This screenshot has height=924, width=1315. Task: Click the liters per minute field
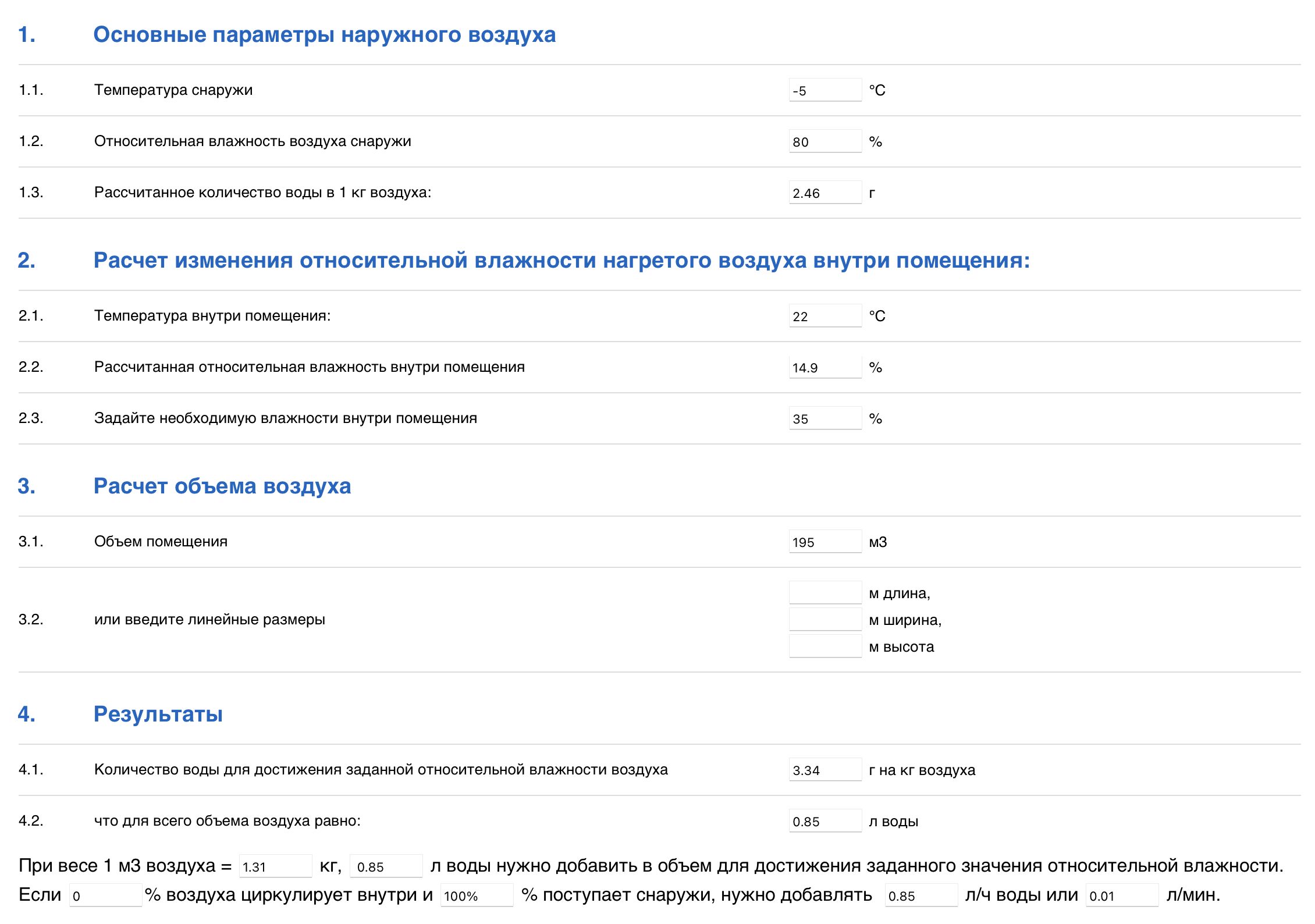pos(1121,895)
